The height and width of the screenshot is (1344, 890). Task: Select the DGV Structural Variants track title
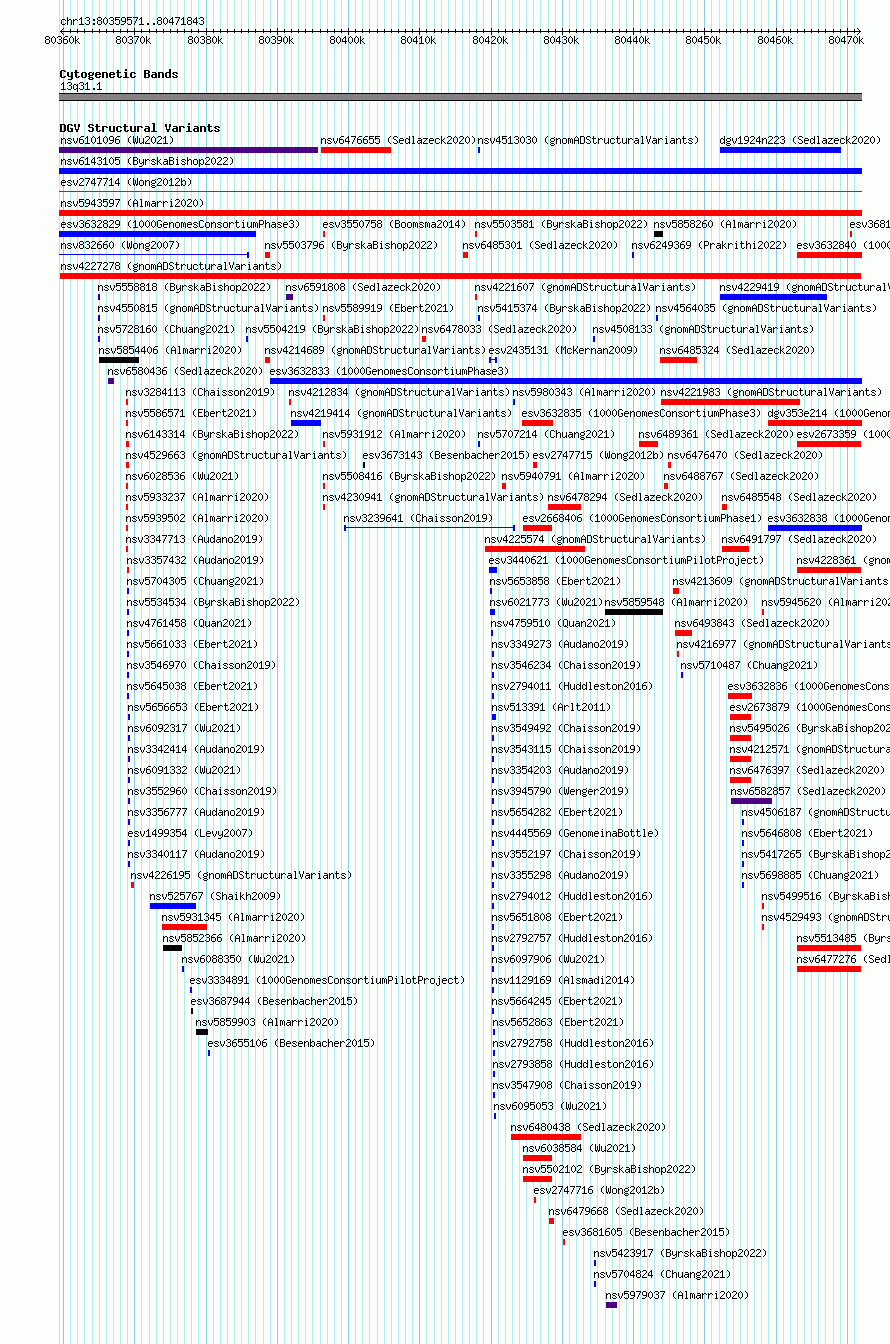coord(140,128)
